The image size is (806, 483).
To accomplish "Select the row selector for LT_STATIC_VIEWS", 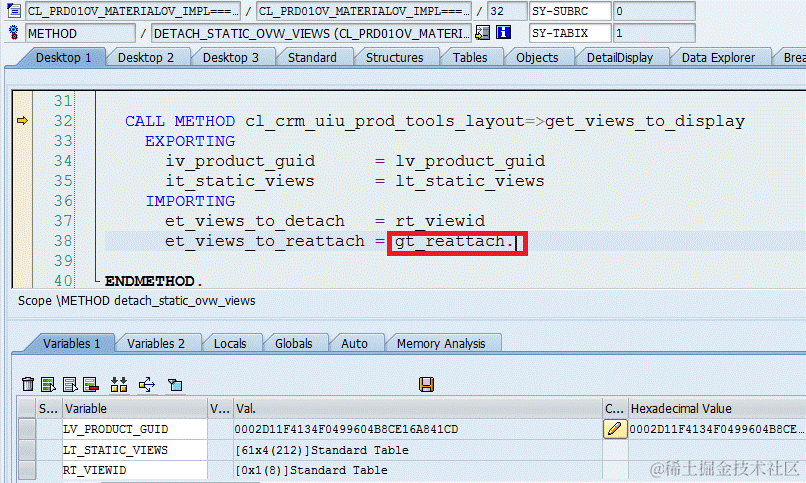I will pos(26,450).
